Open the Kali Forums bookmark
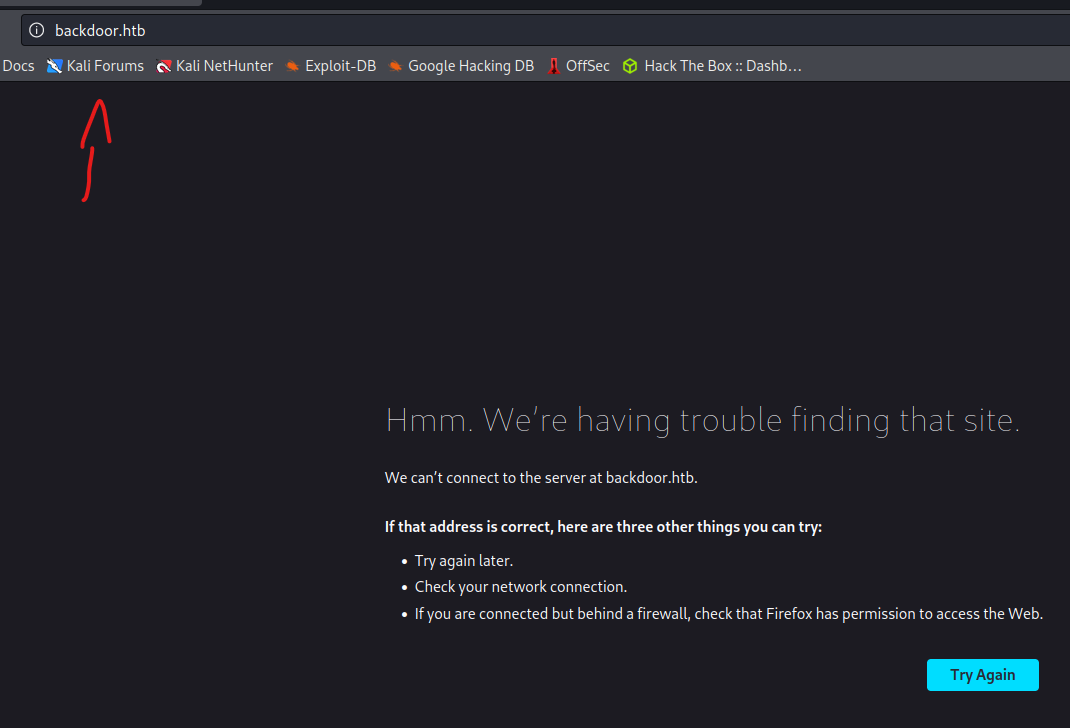Screen dimensions: 1070x728 [95, 65]
